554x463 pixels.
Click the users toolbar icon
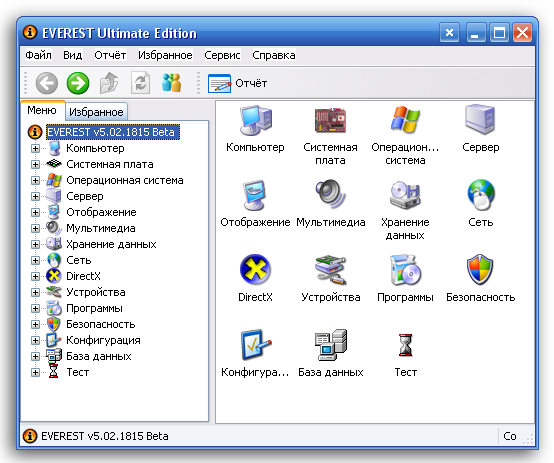point(172,83)
